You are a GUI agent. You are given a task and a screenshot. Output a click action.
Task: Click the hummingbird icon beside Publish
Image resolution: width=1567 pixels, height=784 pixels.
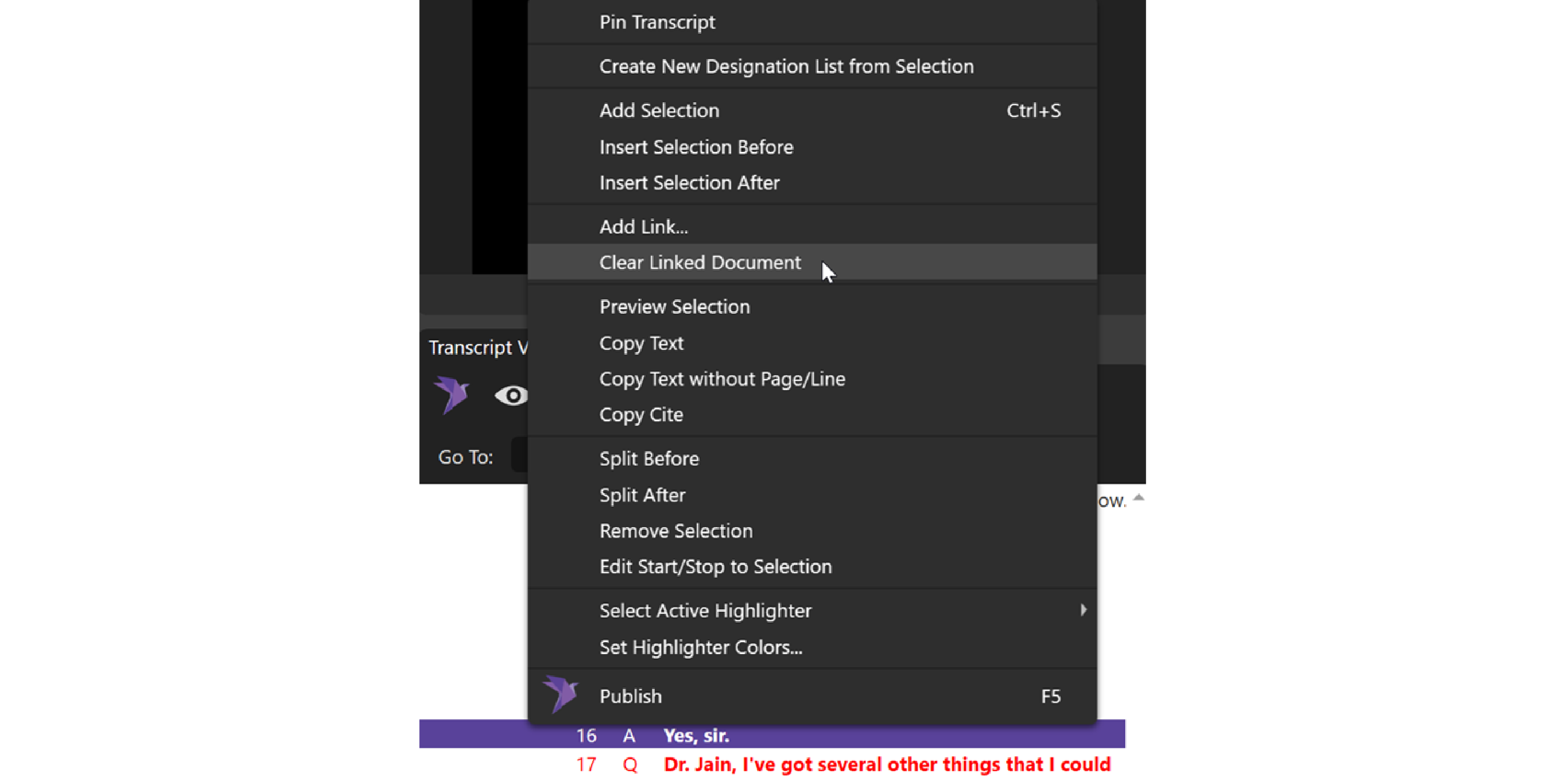(560, 695)
